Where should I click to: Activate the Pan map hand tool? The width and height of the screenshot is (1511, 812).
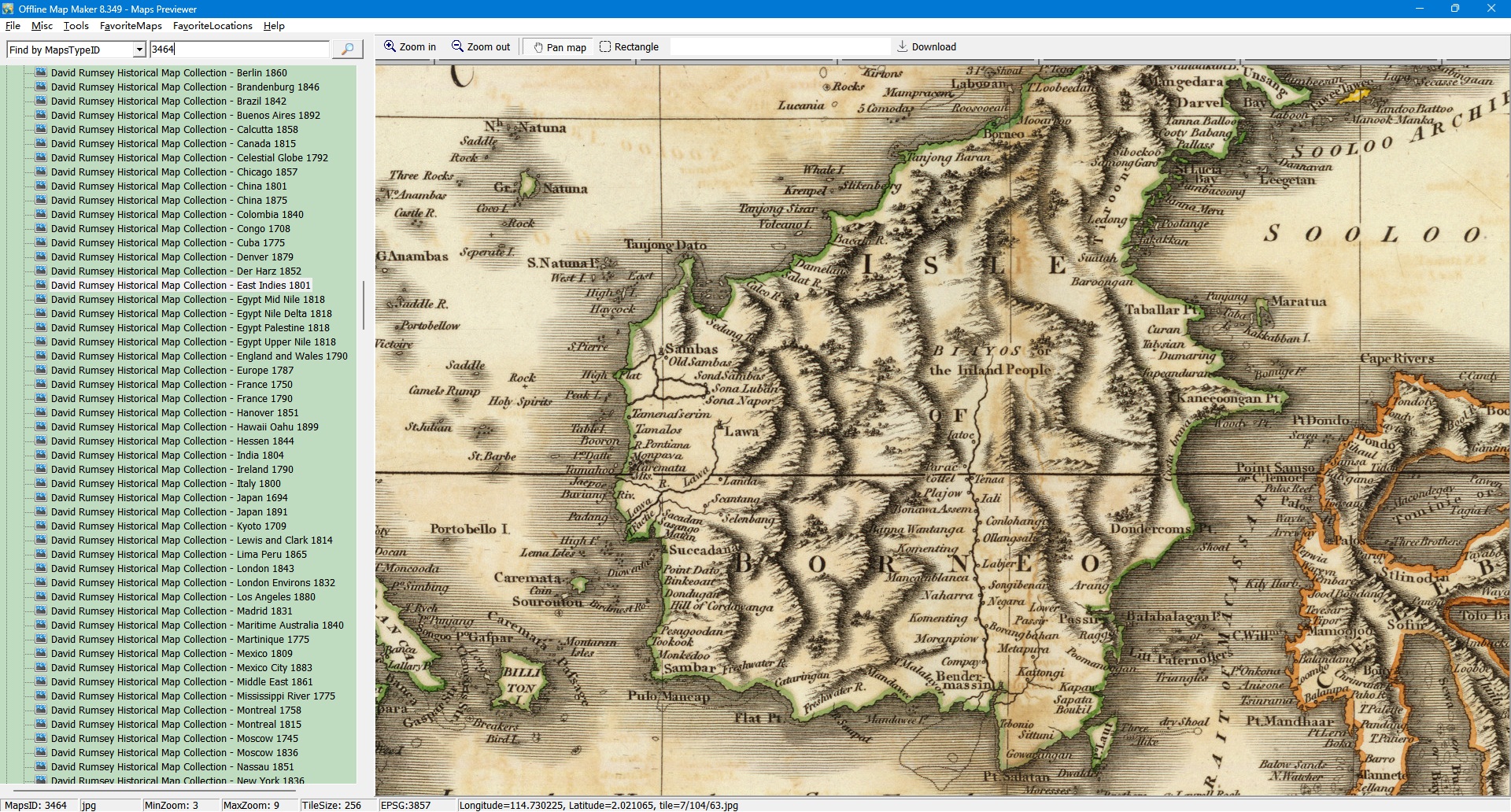pos(560,47)
